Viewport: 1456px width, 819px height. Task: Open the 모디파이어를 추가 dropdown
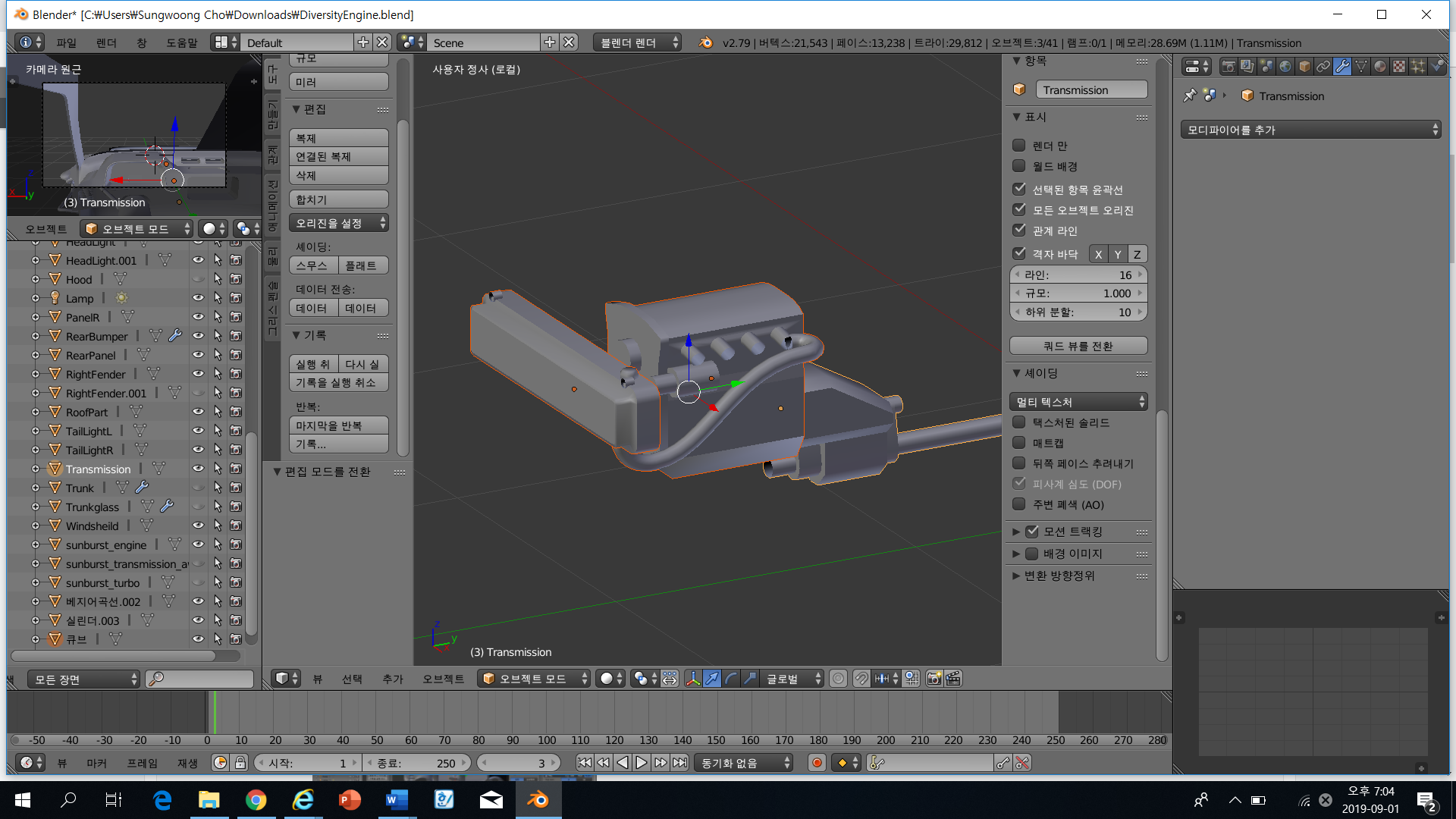tap(1310, 130)
